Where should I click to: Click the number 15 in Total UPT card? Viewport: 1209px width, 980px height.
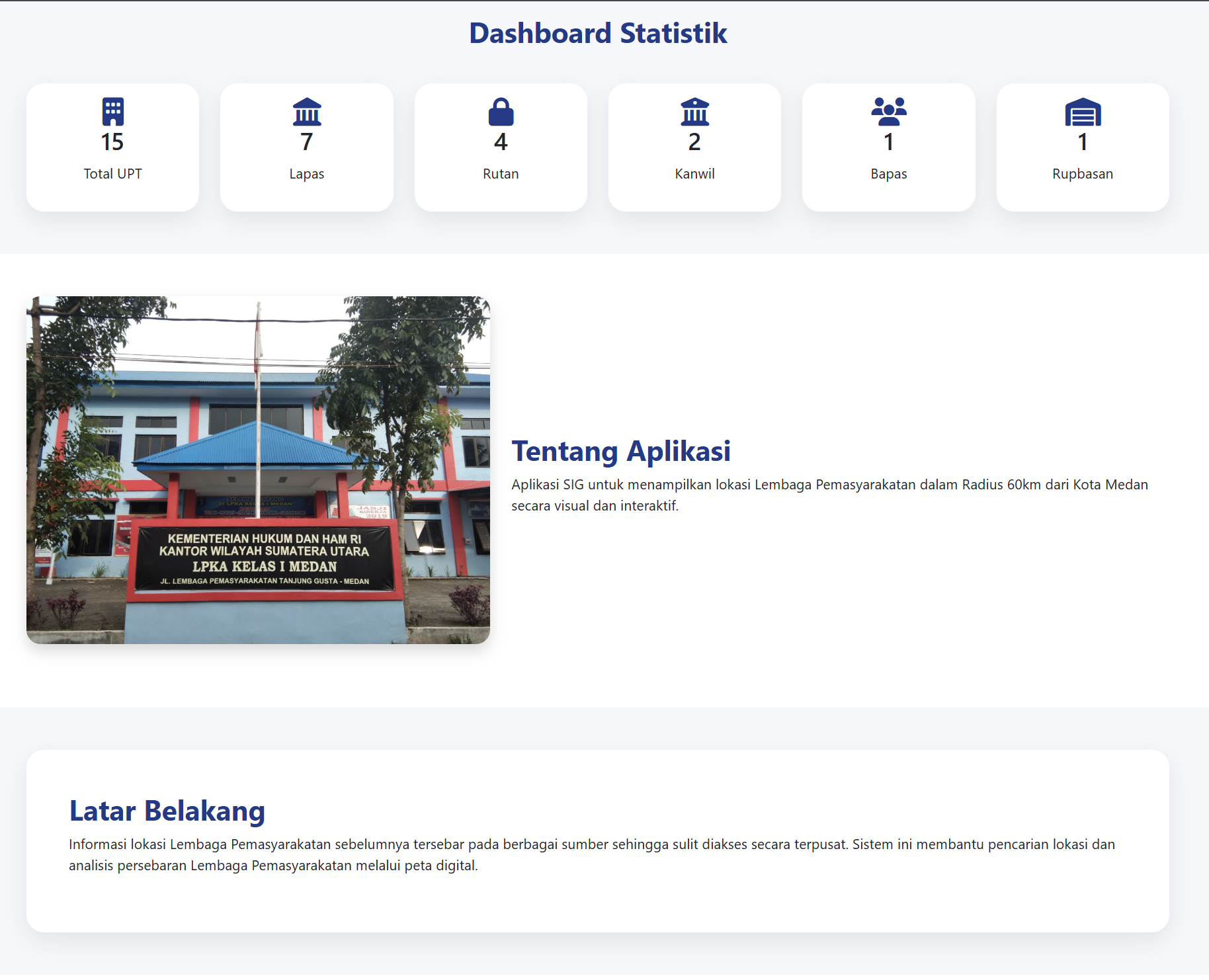click(112, 142)
